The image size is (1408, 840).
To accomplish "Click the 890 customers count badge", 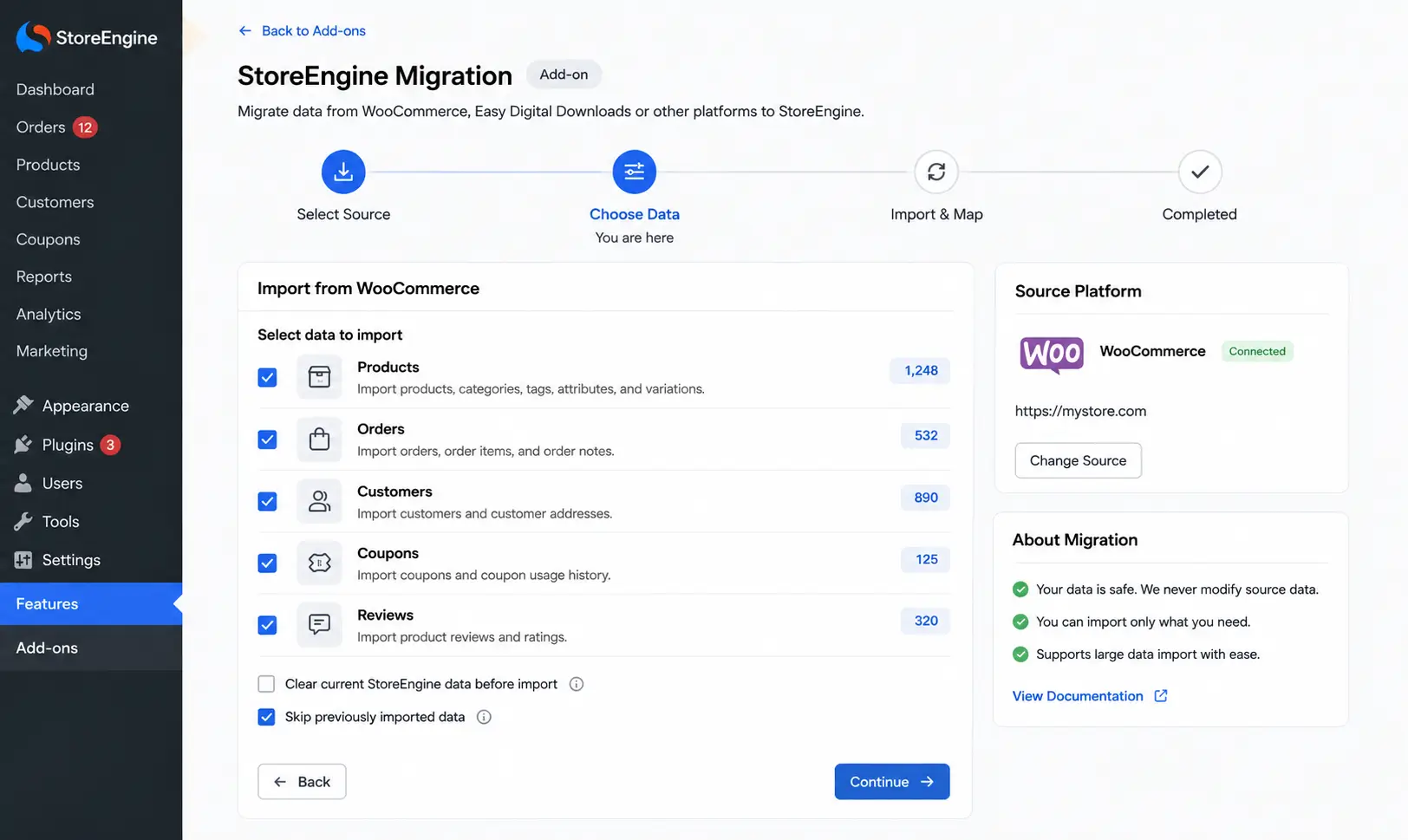I will coord(926,498).
